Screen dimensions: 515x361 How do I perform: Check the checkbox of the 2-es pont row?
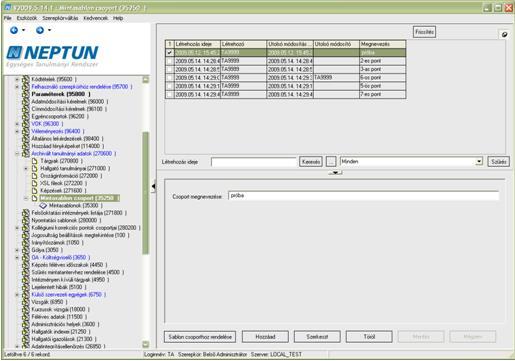[170, 61]
